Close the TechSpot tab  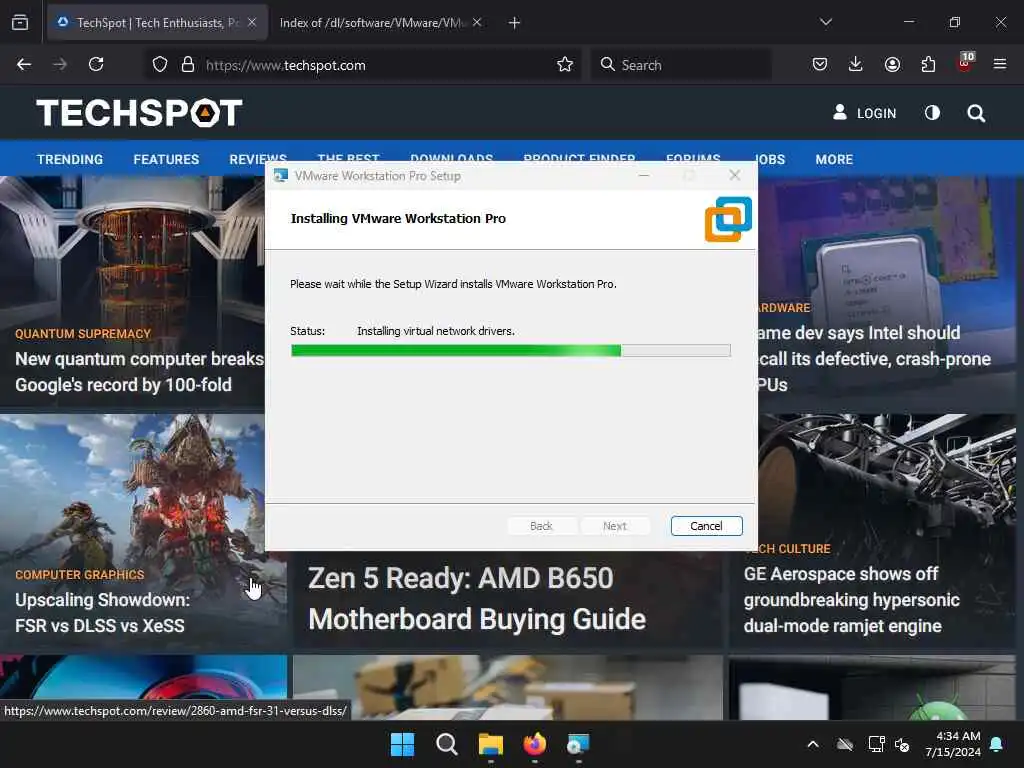click(x=252, y=22)
